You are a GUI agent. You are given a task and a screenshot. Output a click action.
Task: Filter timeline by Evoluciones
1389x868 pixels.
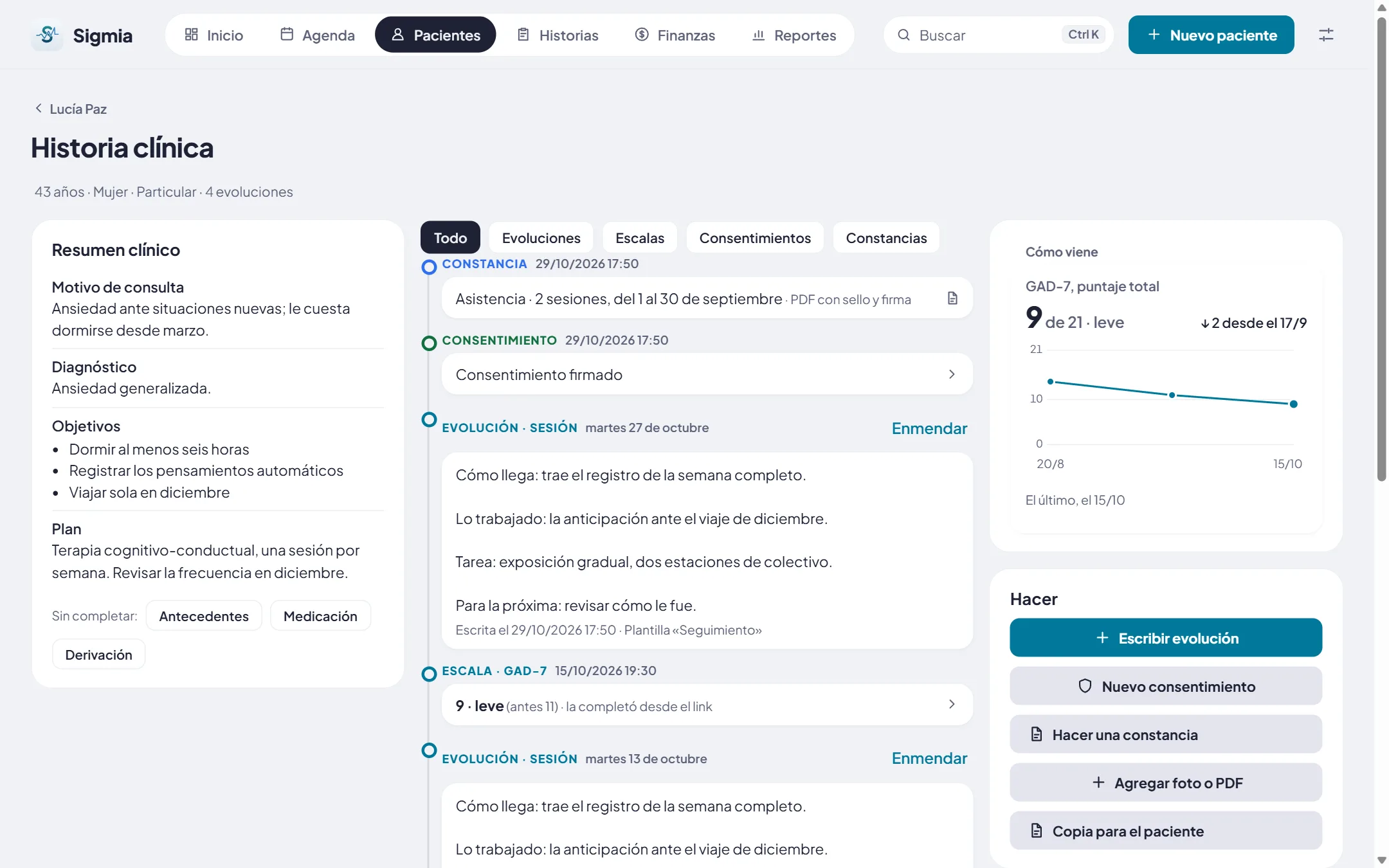point(541,238)
